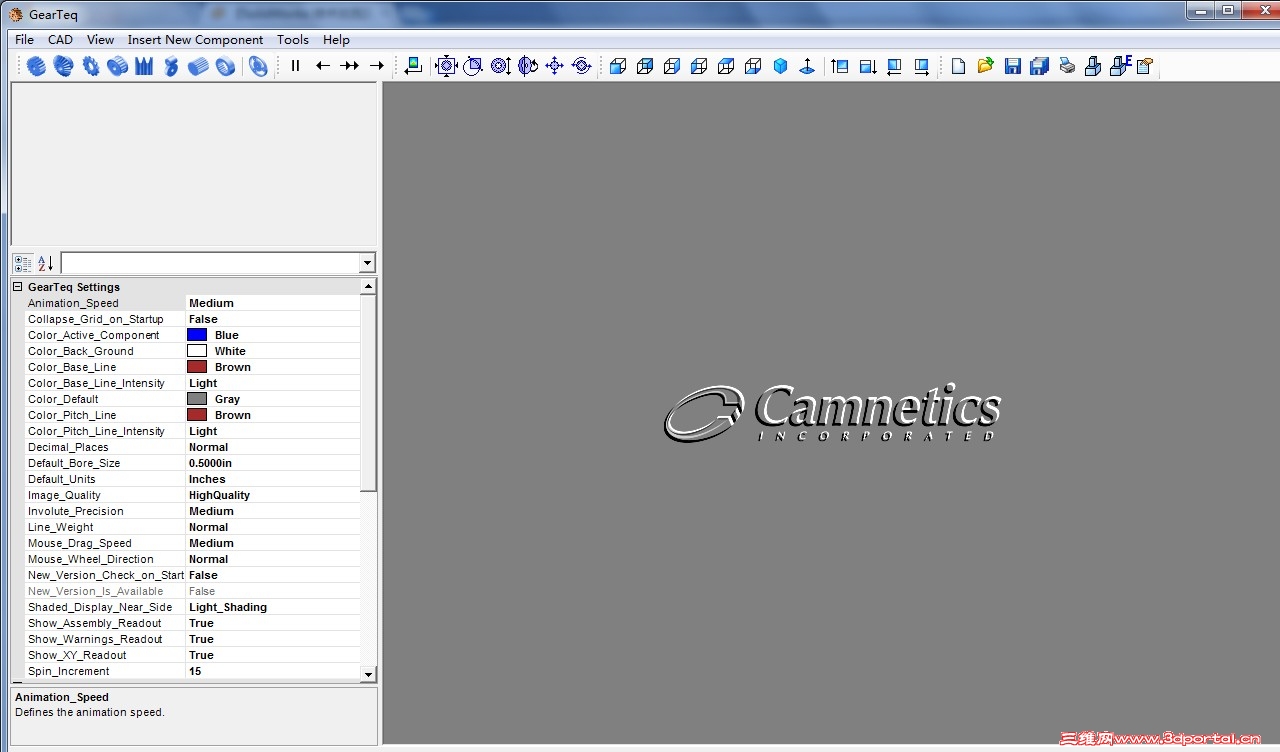Click the double-arrow fast forward button

click(x=349, y=66)
